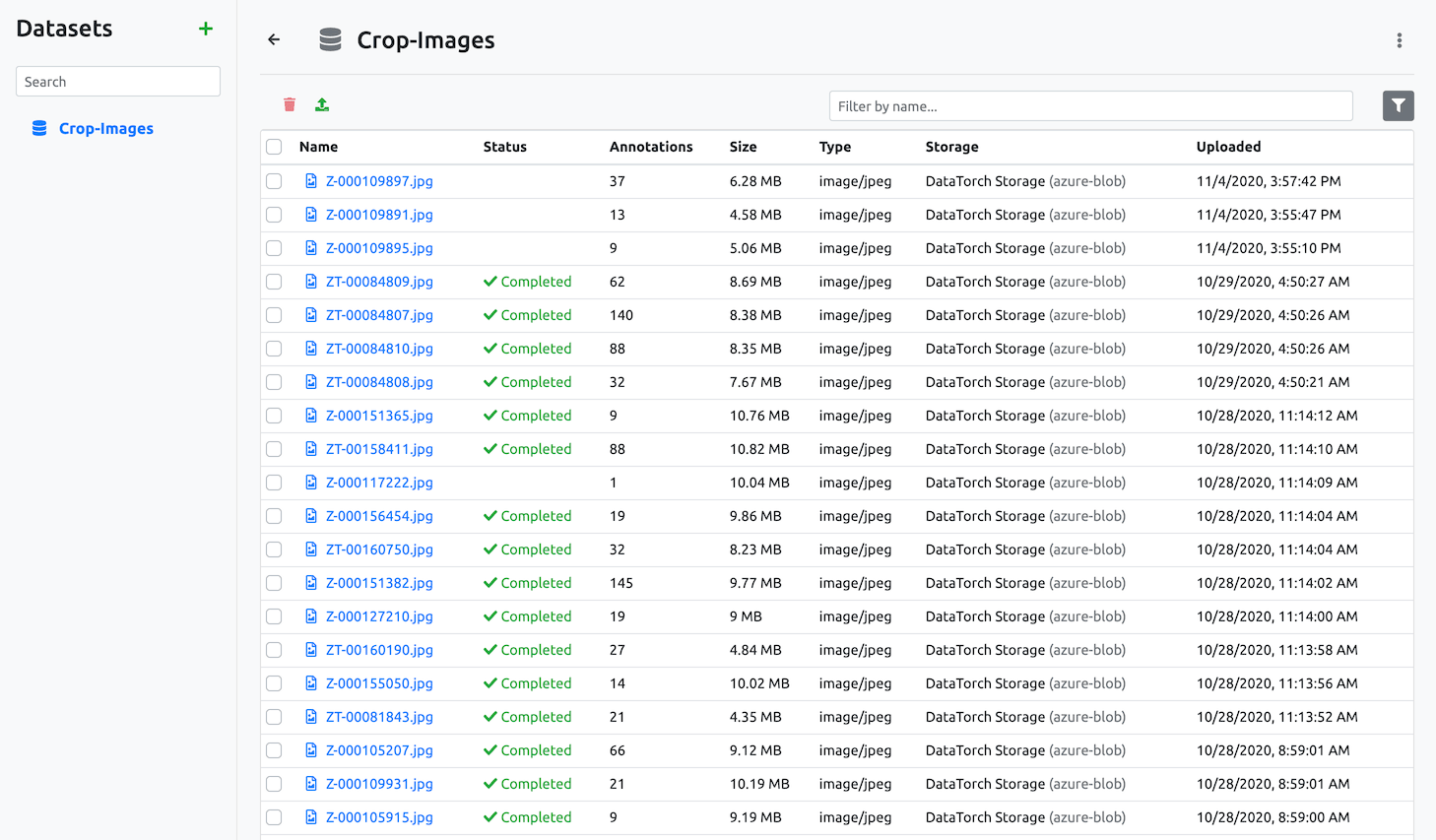Click the database icon next to sidebar Crop-Images

[38, 128]
